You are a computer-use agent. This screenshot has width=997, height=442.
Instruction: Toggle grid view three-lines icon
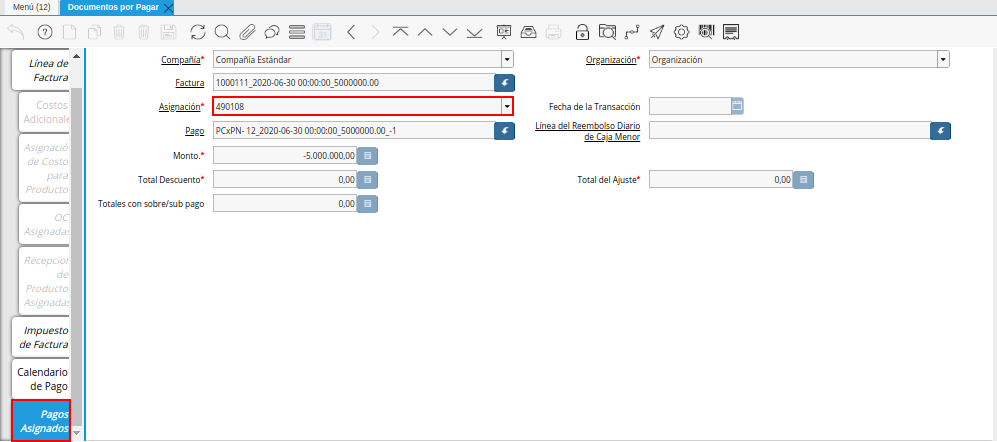click(297, 32)
